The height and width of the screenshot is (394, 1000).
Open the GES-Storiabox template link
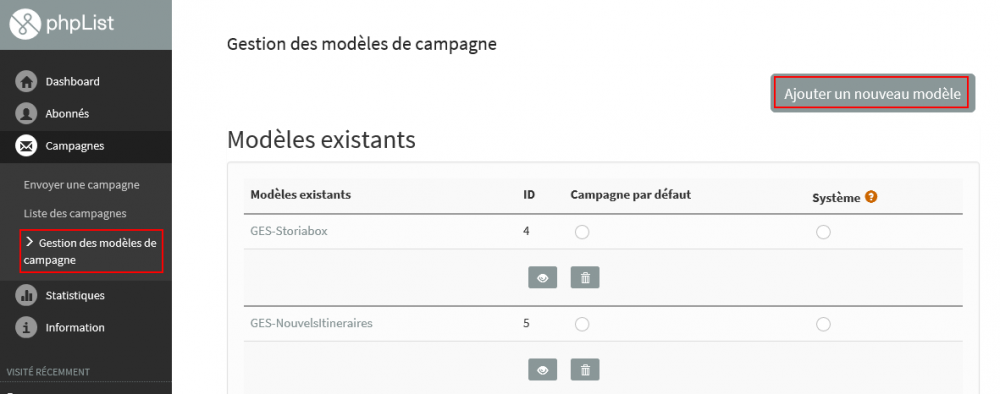[289, 231]
